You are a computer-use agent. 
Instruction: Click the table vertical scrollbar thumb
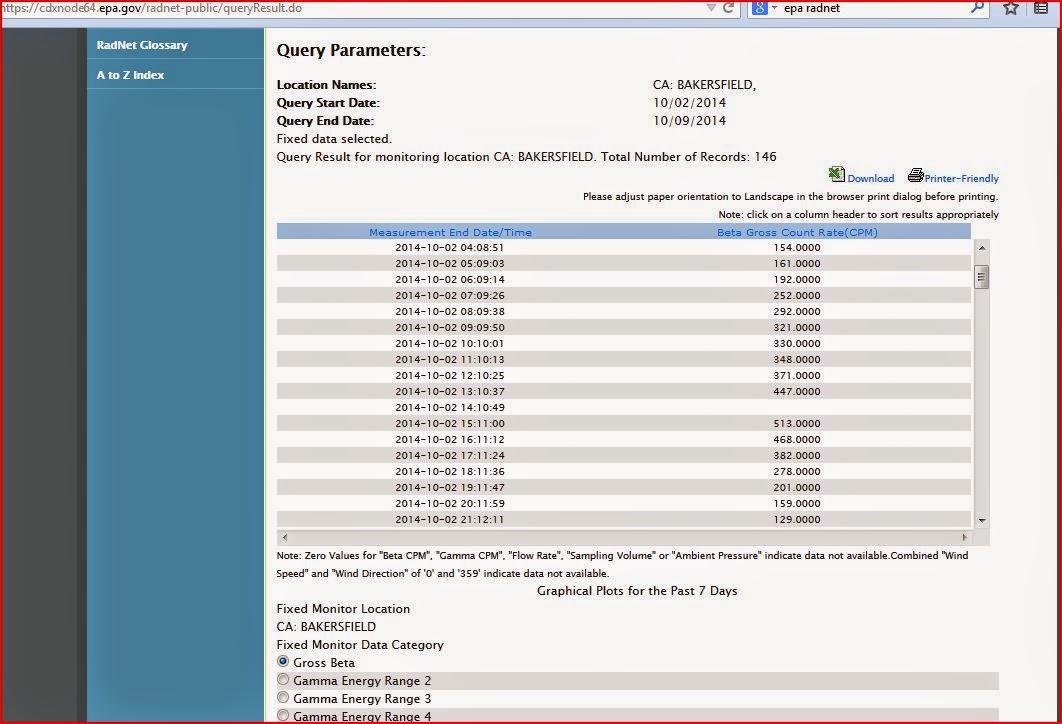[981, 277]
